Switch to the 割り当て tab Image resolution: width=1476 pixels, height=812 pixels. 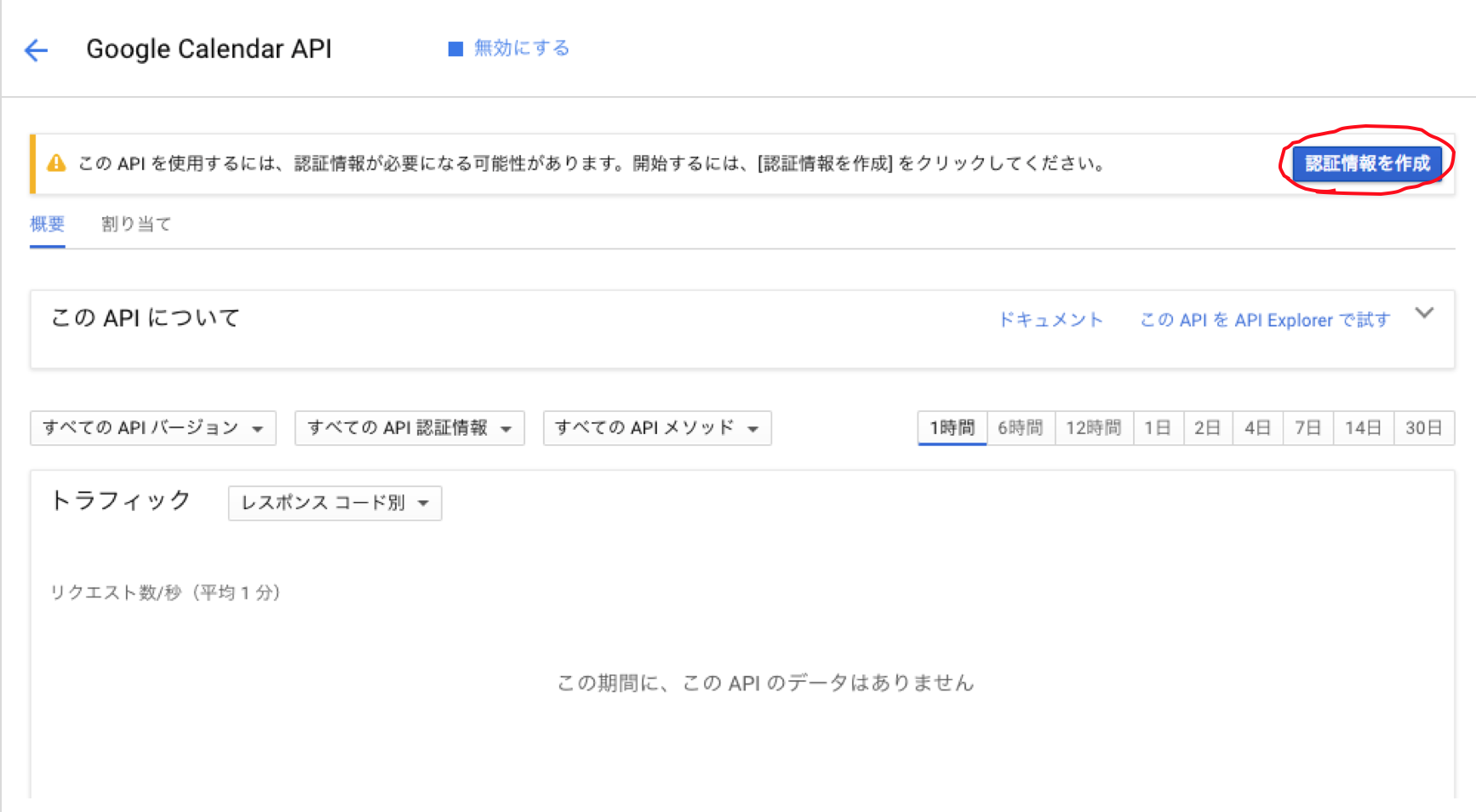click(x=136, y=224)
